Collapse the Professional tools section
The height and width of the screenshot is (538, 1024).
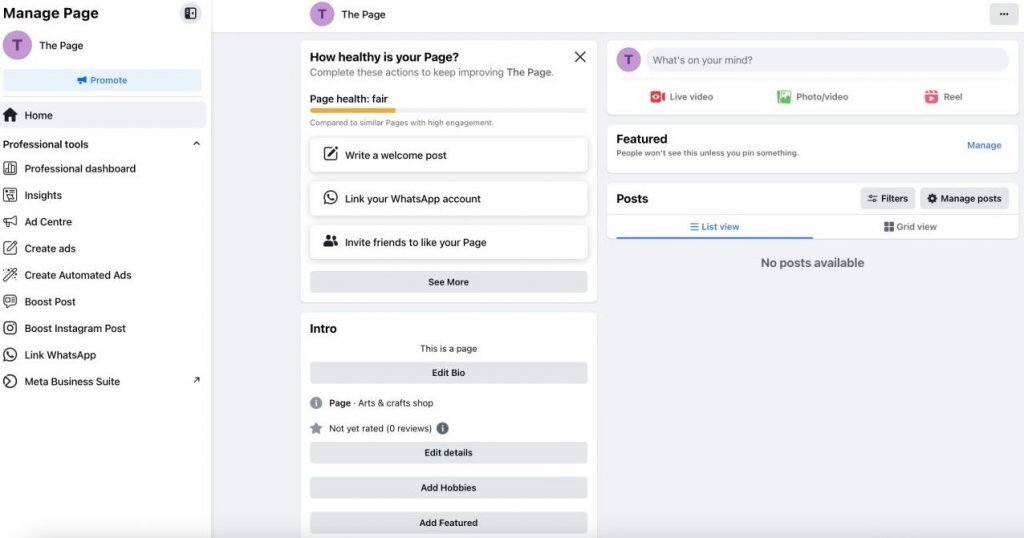click(x=196, y=144)
